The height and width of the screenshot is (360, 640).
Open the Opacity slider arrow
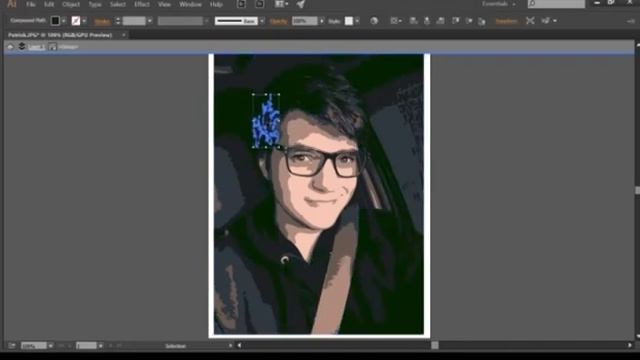[322, 21]
